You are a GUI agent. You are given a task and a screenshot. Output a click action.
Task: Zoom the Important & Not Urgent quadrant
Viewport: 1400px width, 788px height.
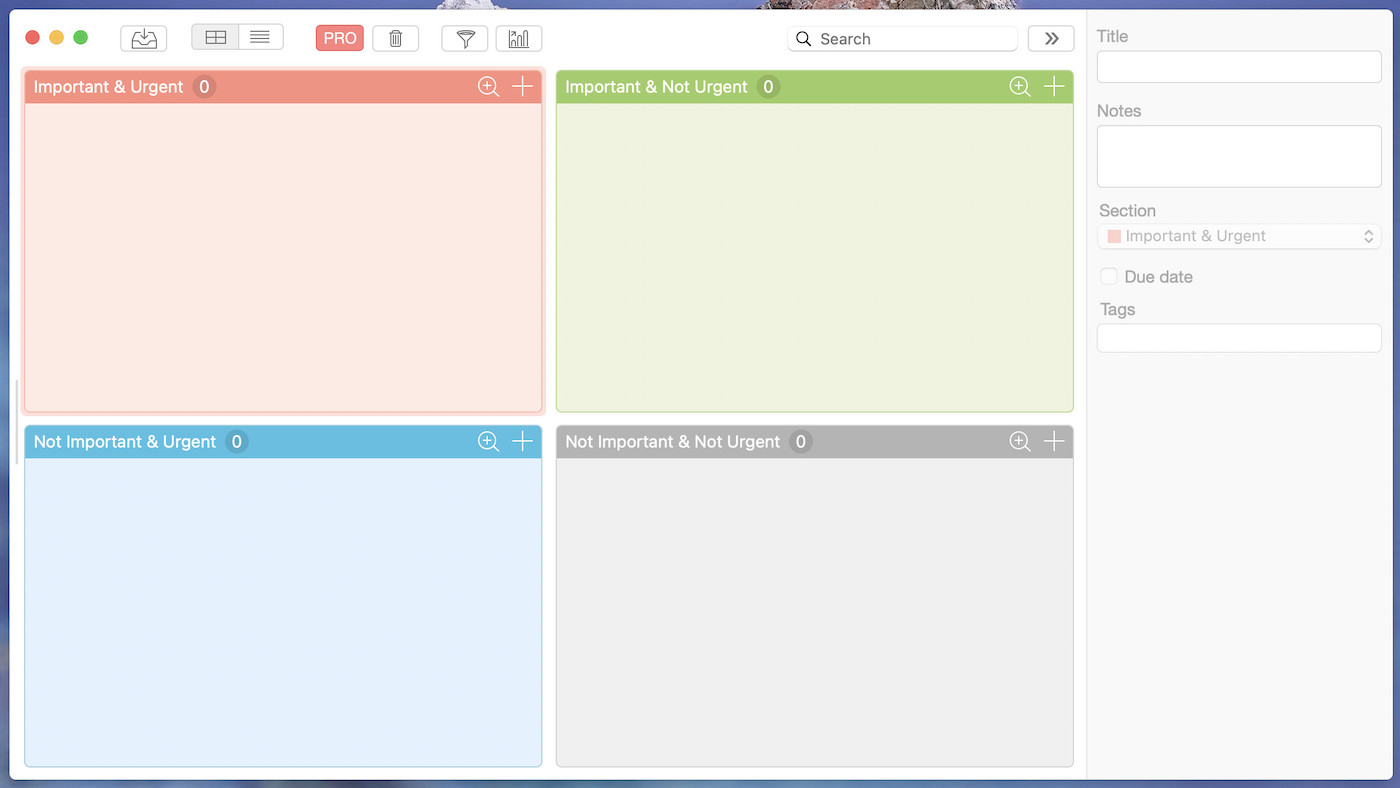click(1019, 86)
